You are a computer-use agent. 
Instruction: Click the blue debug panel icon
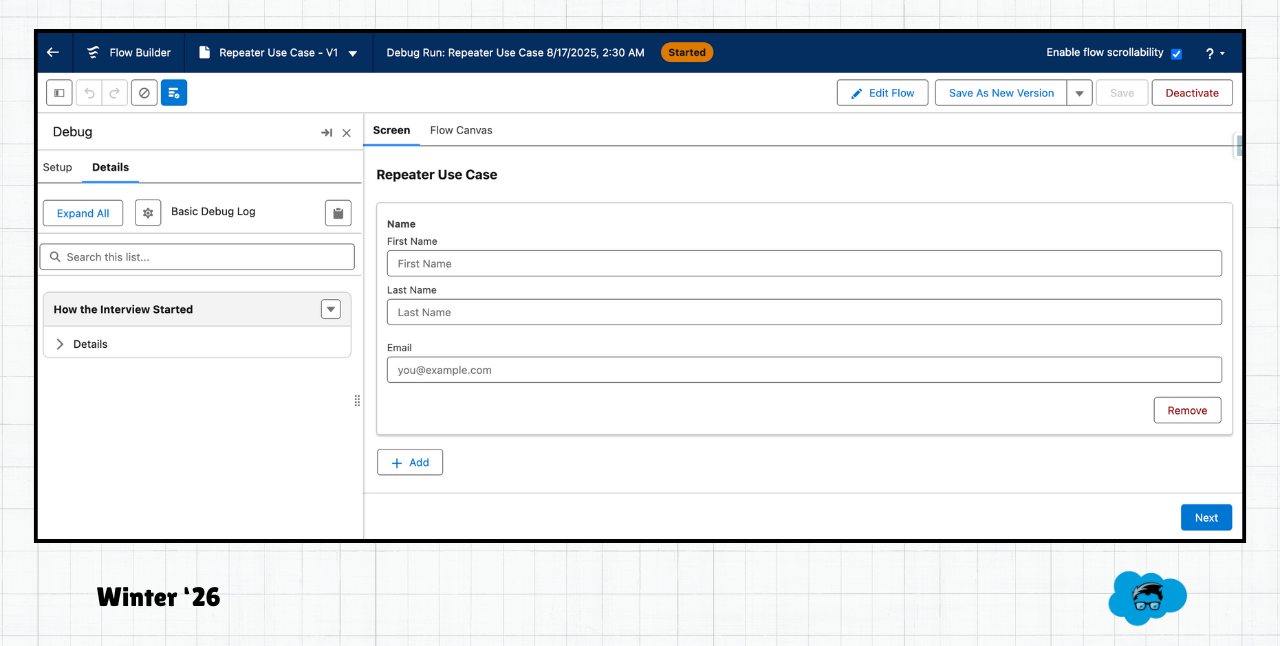(174, 93)
